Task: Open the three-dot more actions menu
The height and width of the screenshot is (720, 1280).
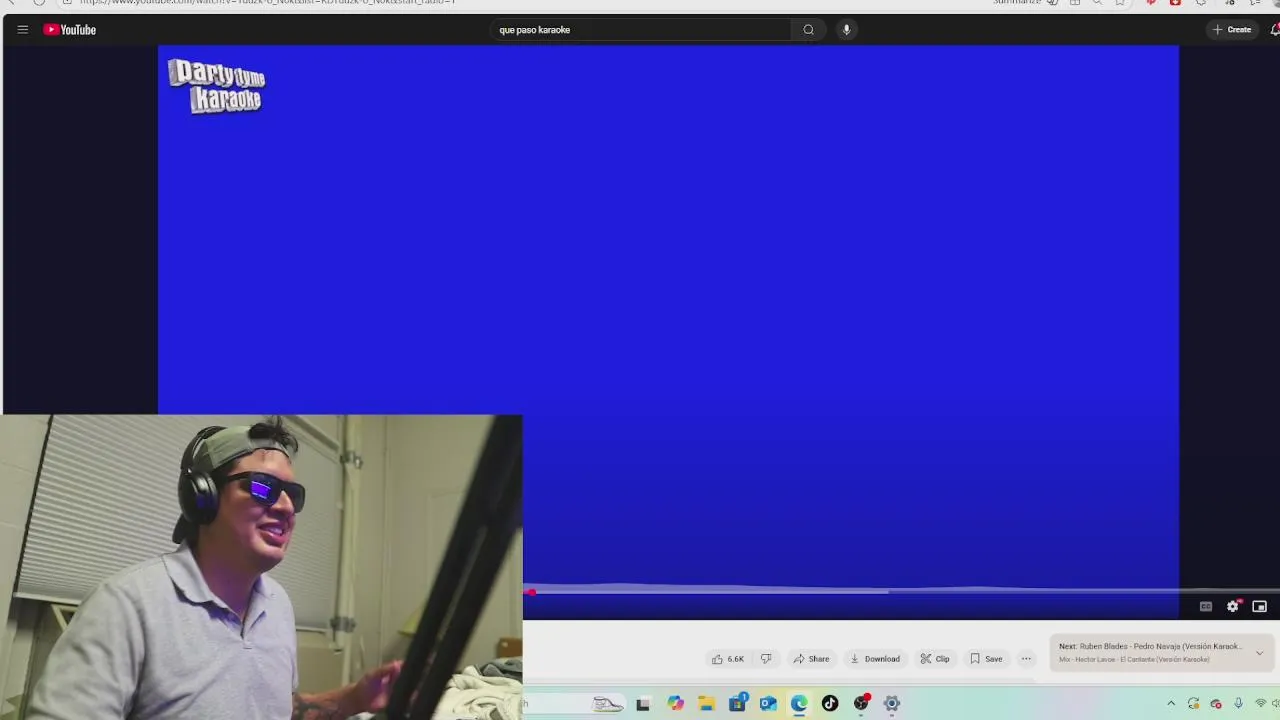Action: point(1026,659)
